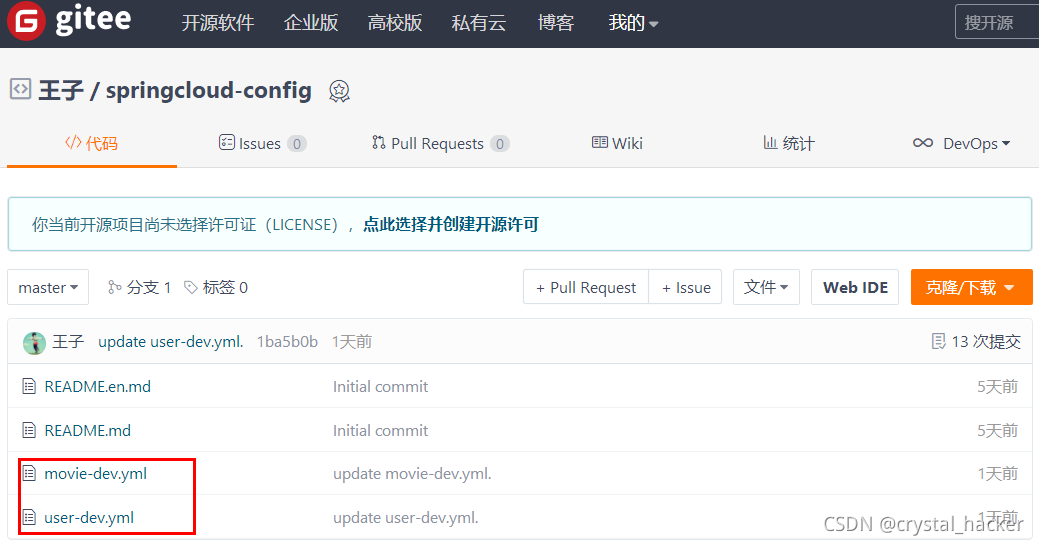The width and height of the screenshot is (1039, 545).
Task: Open the README.en.md file
Action: [97, 386]
